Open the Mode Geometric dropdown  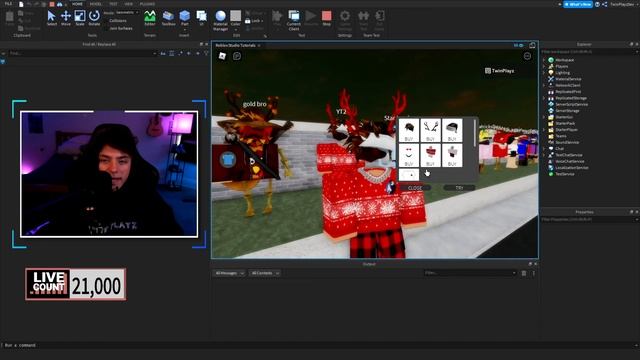[127, 13]
